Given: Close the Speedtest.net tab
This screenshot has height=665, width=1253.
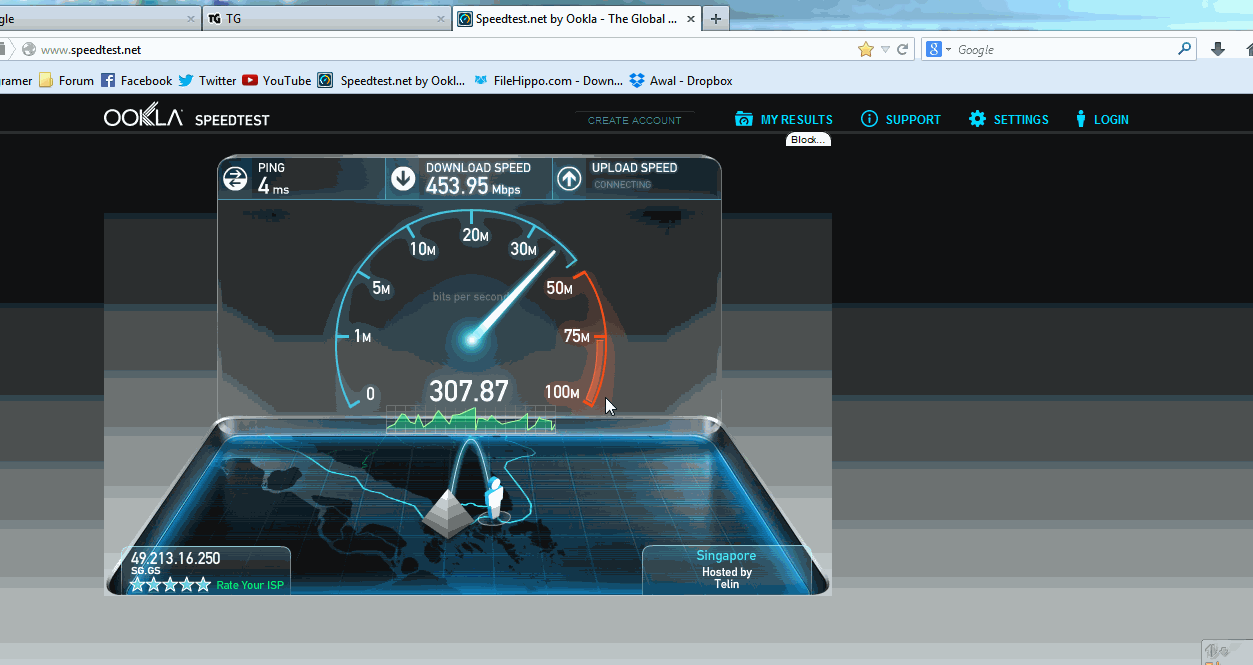Looking at the screenshot, I should click(x=689, y=18).
